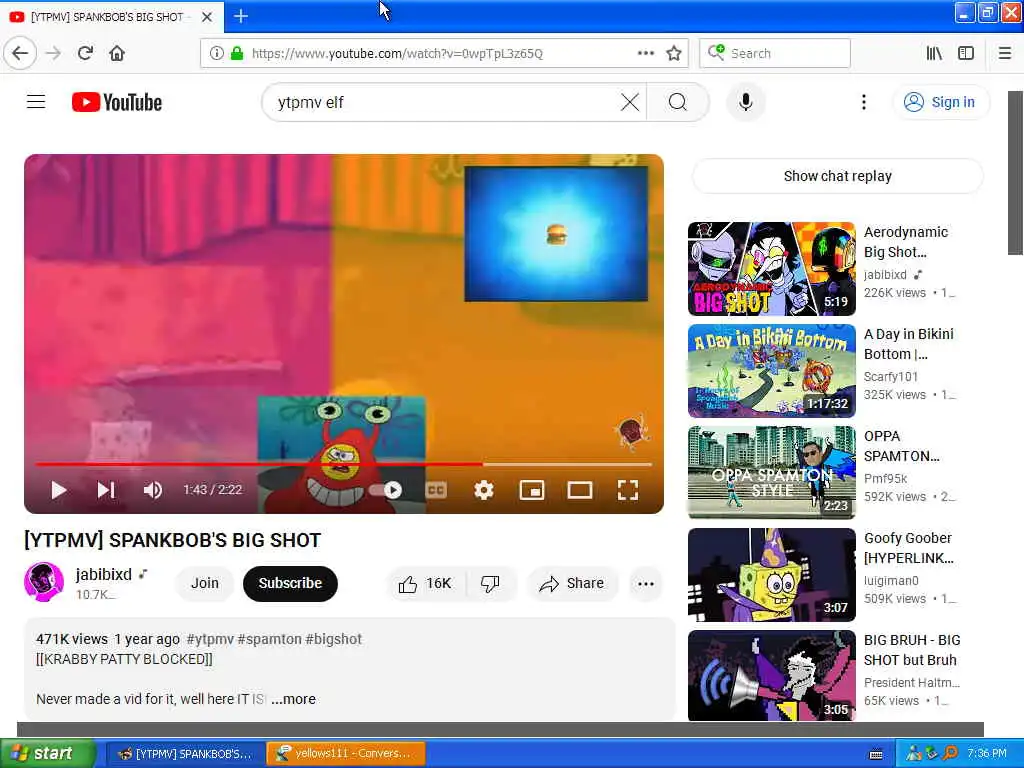Image resolution: width=1024 pixels, height=768 pixels.
Task: Go to the YouTube home logo
Action: pyautogui.click(x=117, y=102)
